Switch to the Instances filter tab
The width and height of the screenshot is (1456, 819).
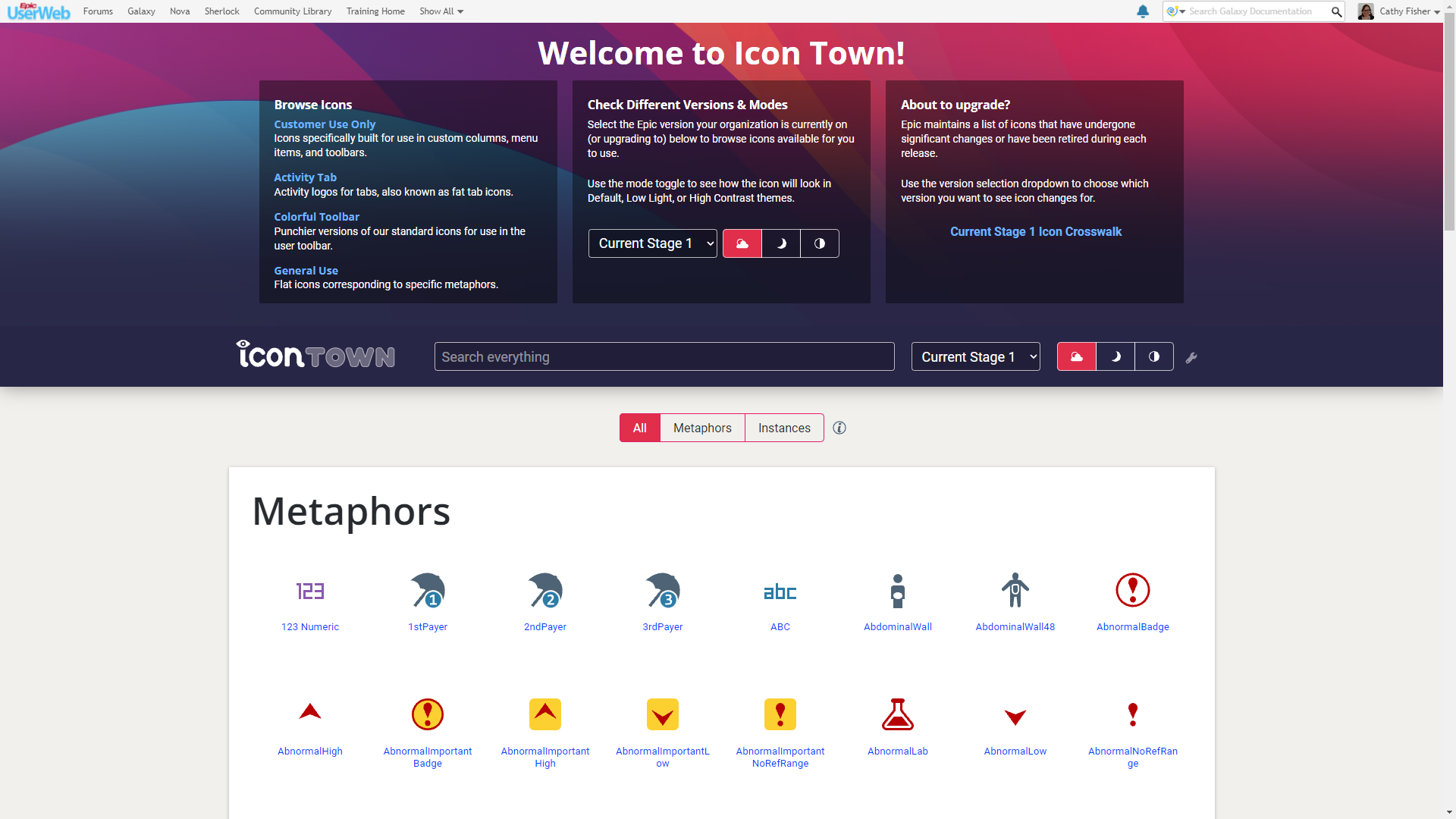pyautogui.click(x=784, y=428)
